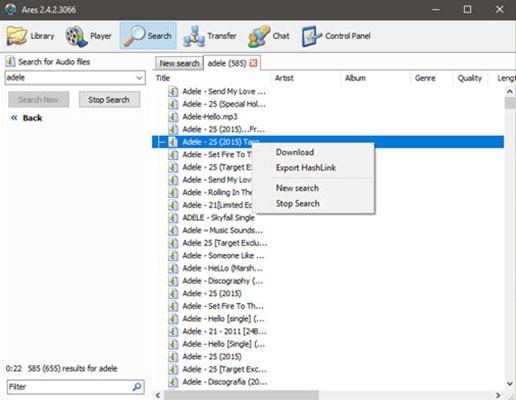The height and width of the screenshot is (400, 516).
Task: Open the Transfer section
Action: tap(210, 36)
